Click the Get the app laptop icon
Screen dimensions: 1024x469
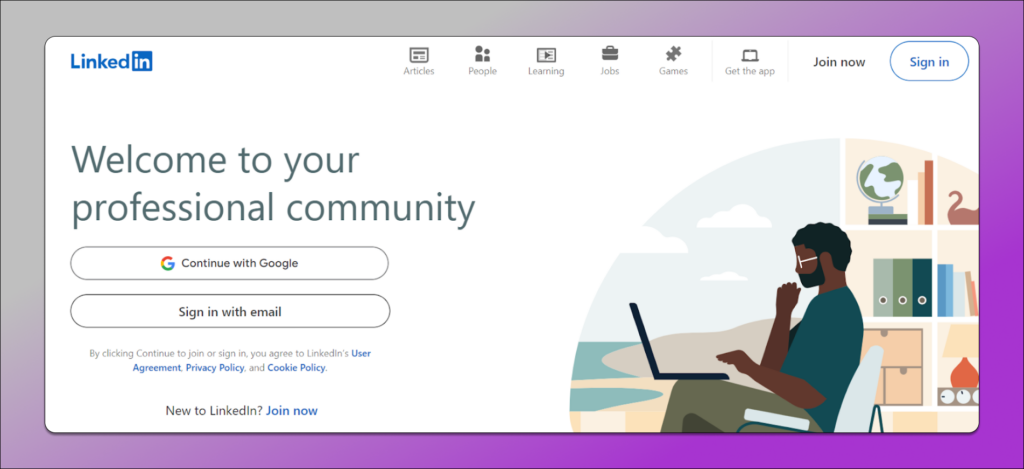click(750, 55)
